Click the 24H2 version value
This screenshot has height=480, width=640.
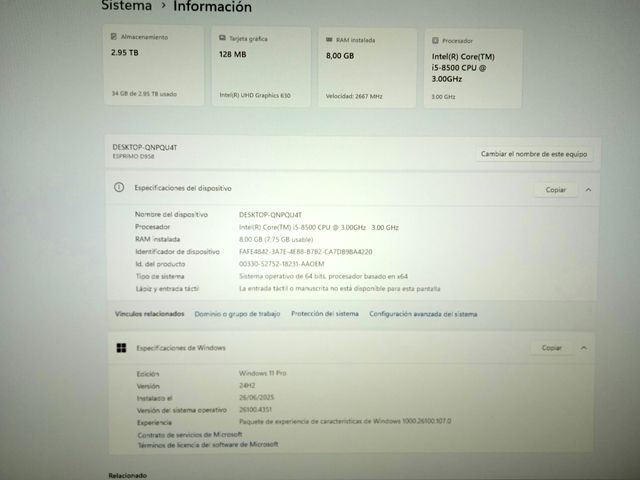pos(247,385)
